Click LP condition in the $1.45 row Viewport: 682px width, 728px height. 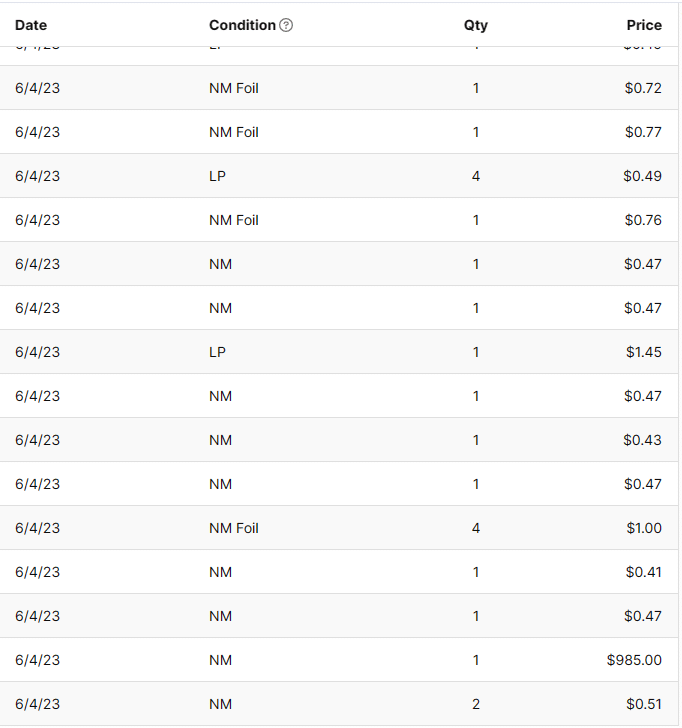[217, 352]
